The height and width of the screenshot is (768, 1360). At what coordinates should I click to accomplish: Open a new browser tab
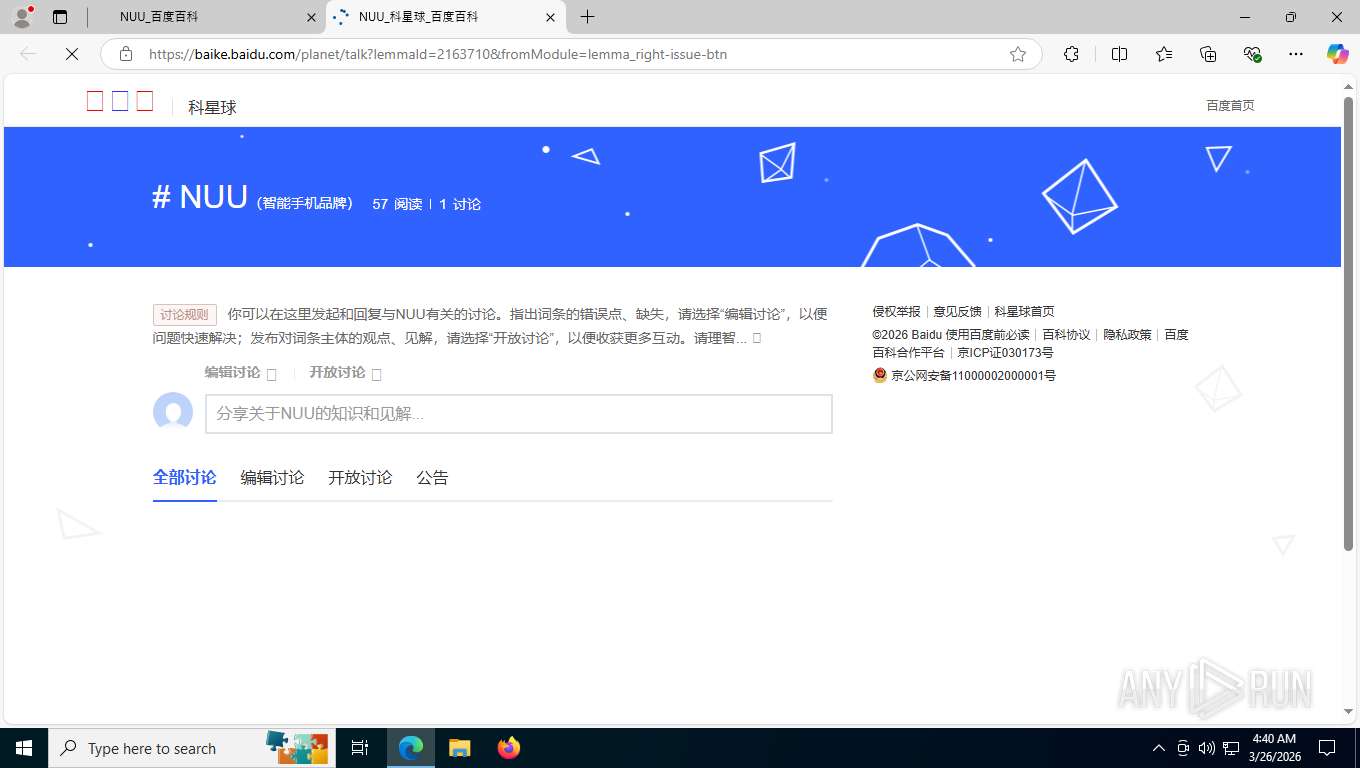[587, 17]
